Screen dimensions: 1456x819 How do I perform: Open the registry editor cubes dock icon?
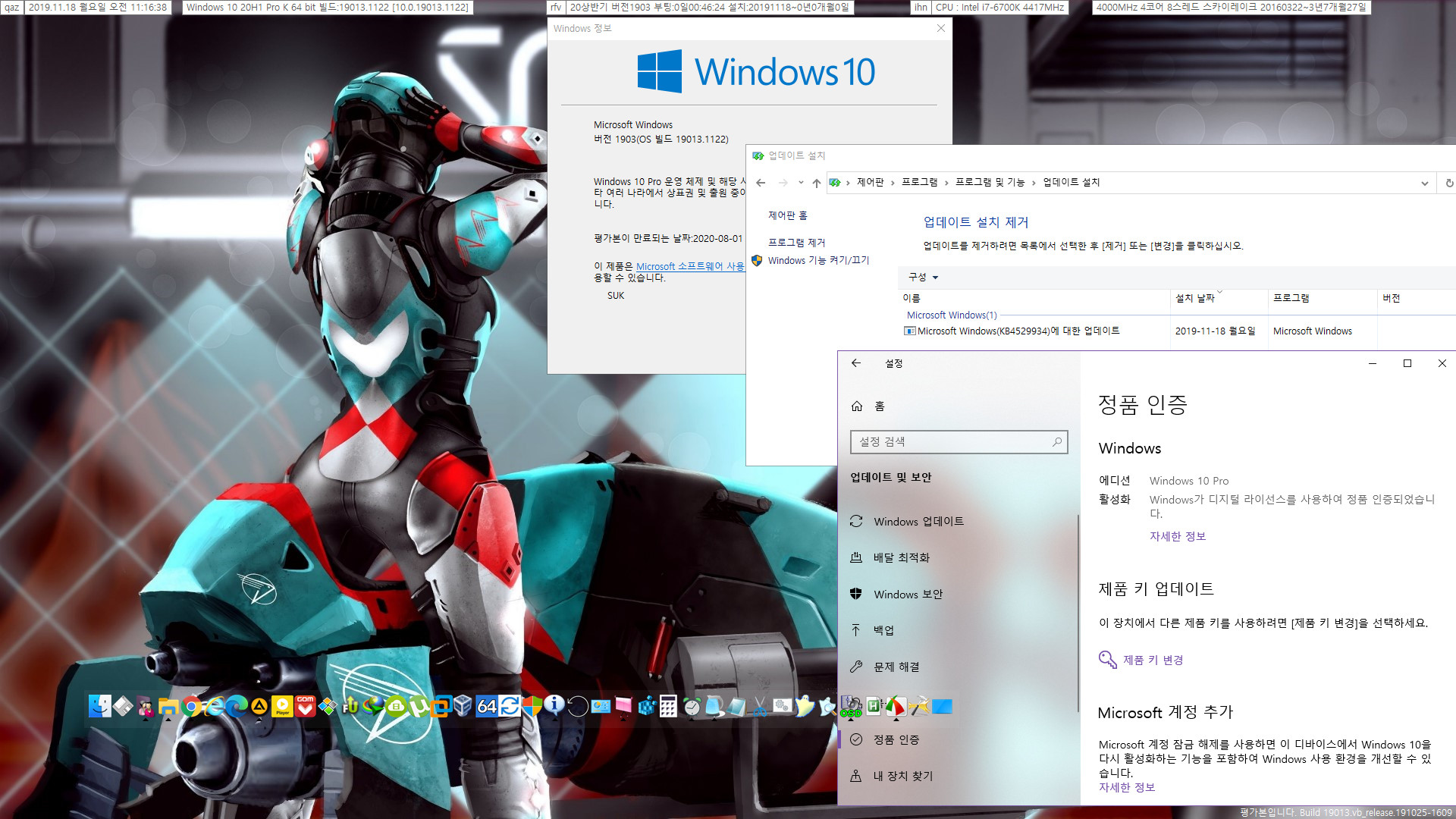click(x=647, y=706)
